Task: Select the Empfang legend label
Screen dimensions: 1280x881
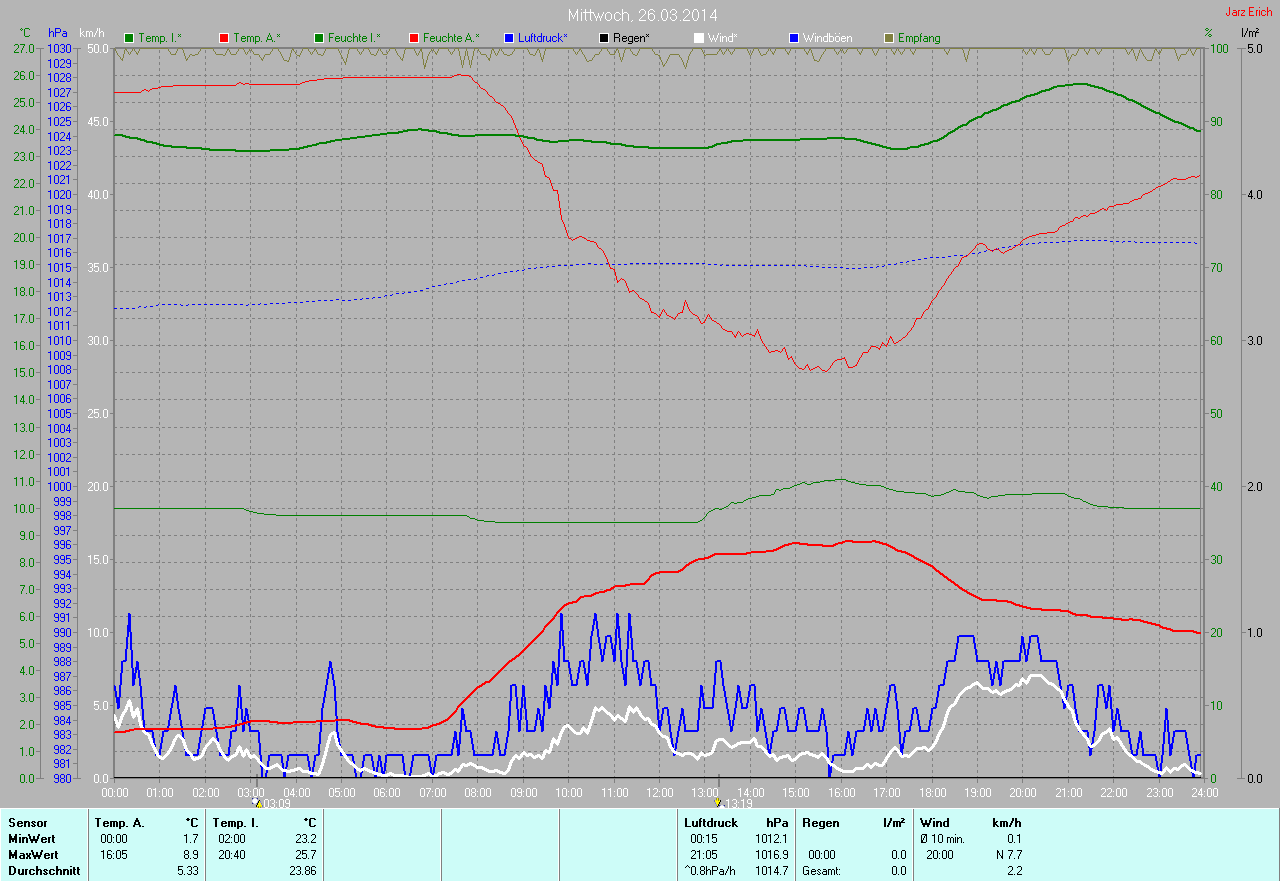Action: [x=919, y=38]
